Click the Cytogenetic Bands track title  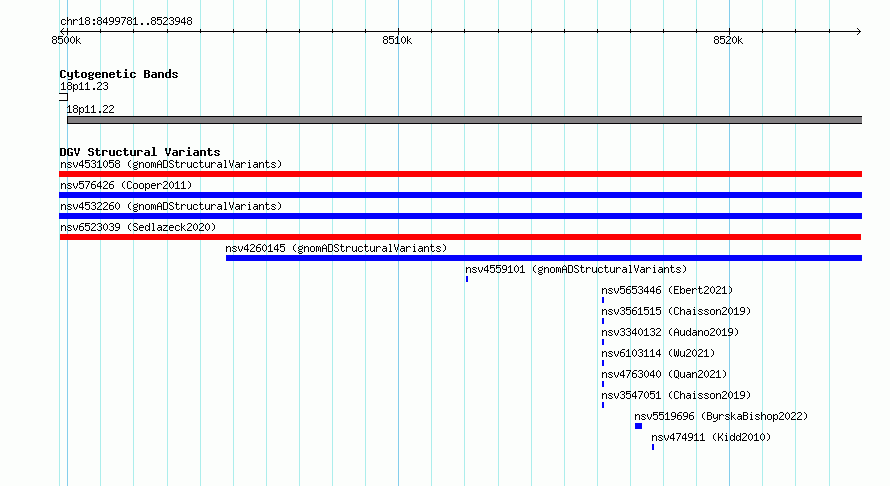click(x=119, y=74)
